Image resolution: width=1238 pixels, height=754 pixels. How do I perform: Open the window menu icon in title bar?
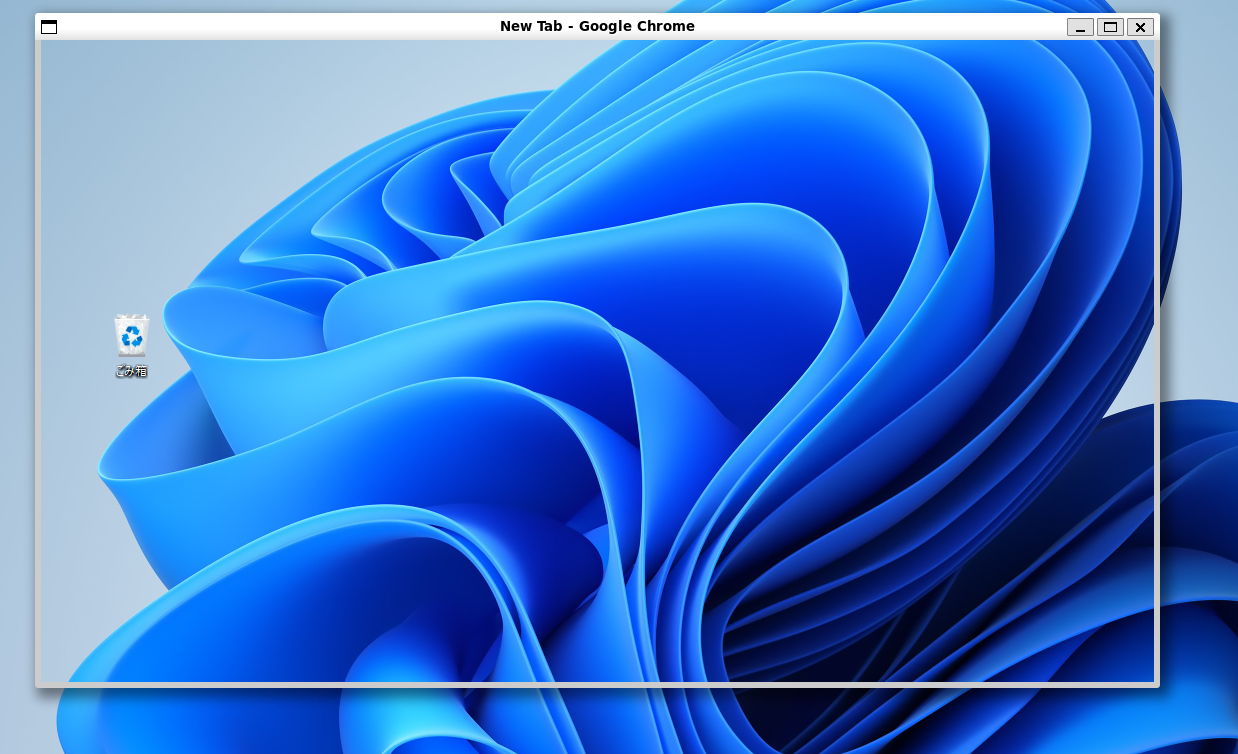(x=49, y=27)
